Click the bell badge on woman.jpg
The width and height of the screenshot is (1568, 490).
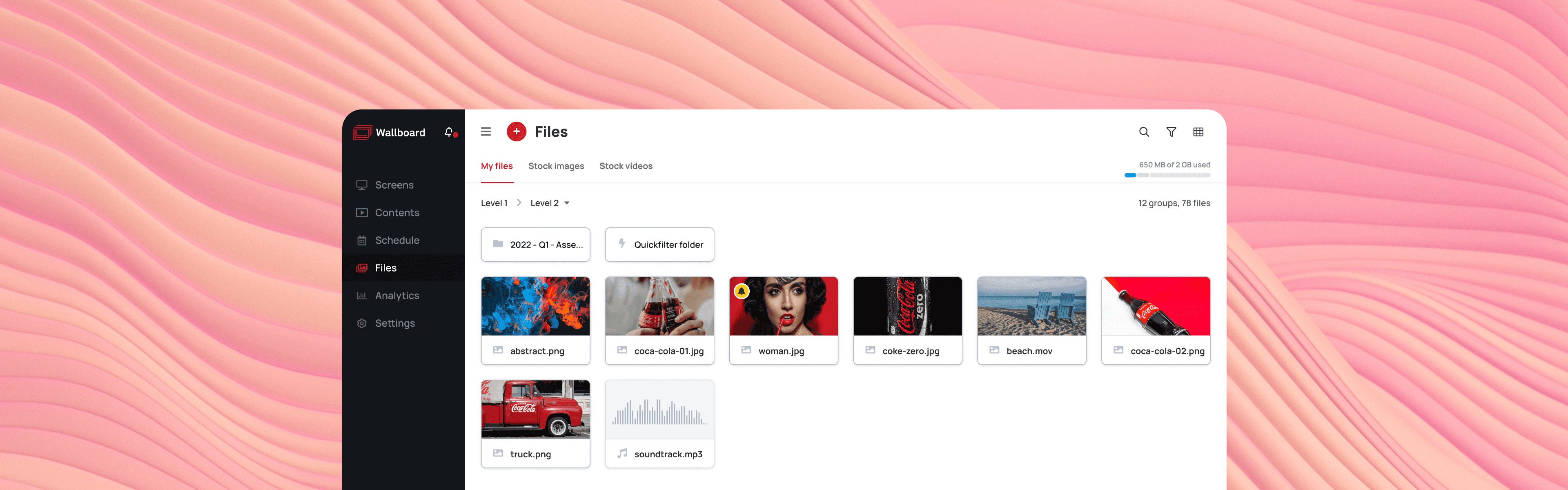[x=742, y=292]
